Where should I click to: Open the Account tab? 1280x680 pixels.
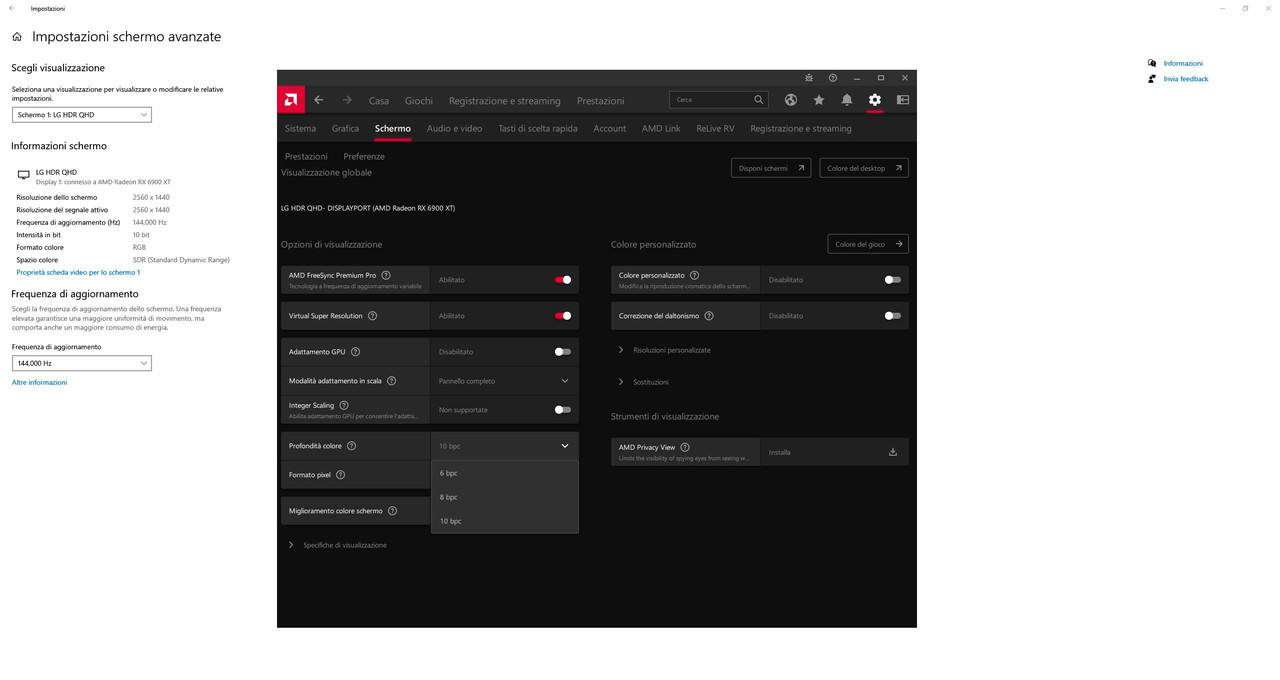(x=609, y=128)
